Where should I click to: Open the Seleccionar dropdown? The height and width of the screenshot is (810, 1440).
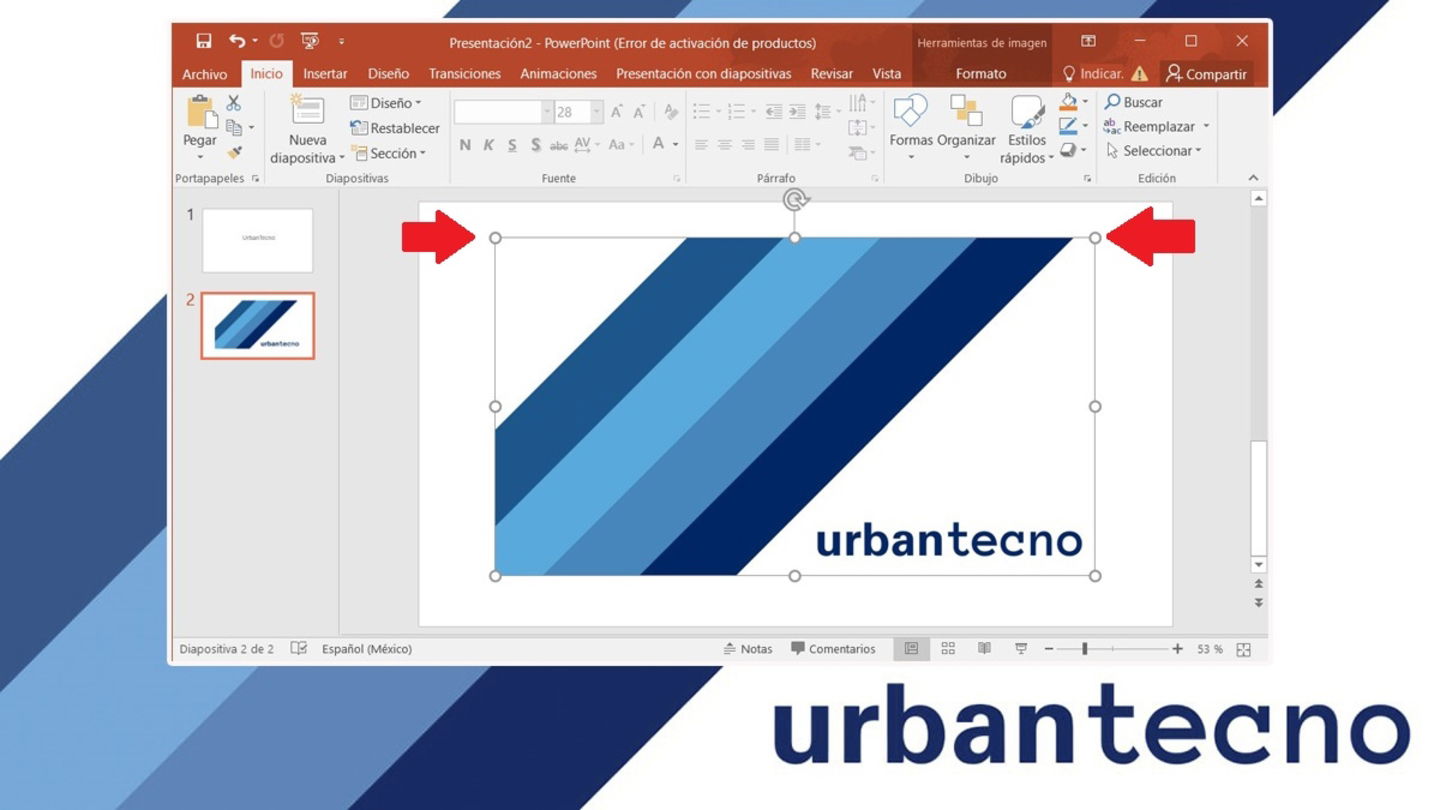pos(1154,151)
